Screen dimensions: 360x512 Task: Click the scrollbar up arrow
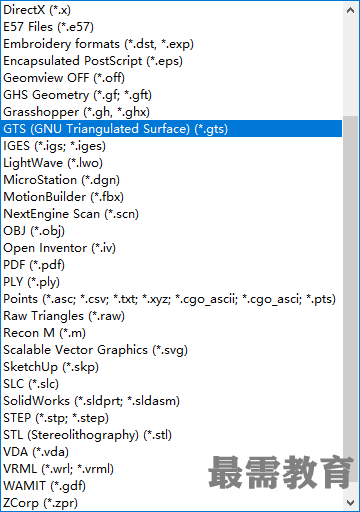click(x=350, y=10)
